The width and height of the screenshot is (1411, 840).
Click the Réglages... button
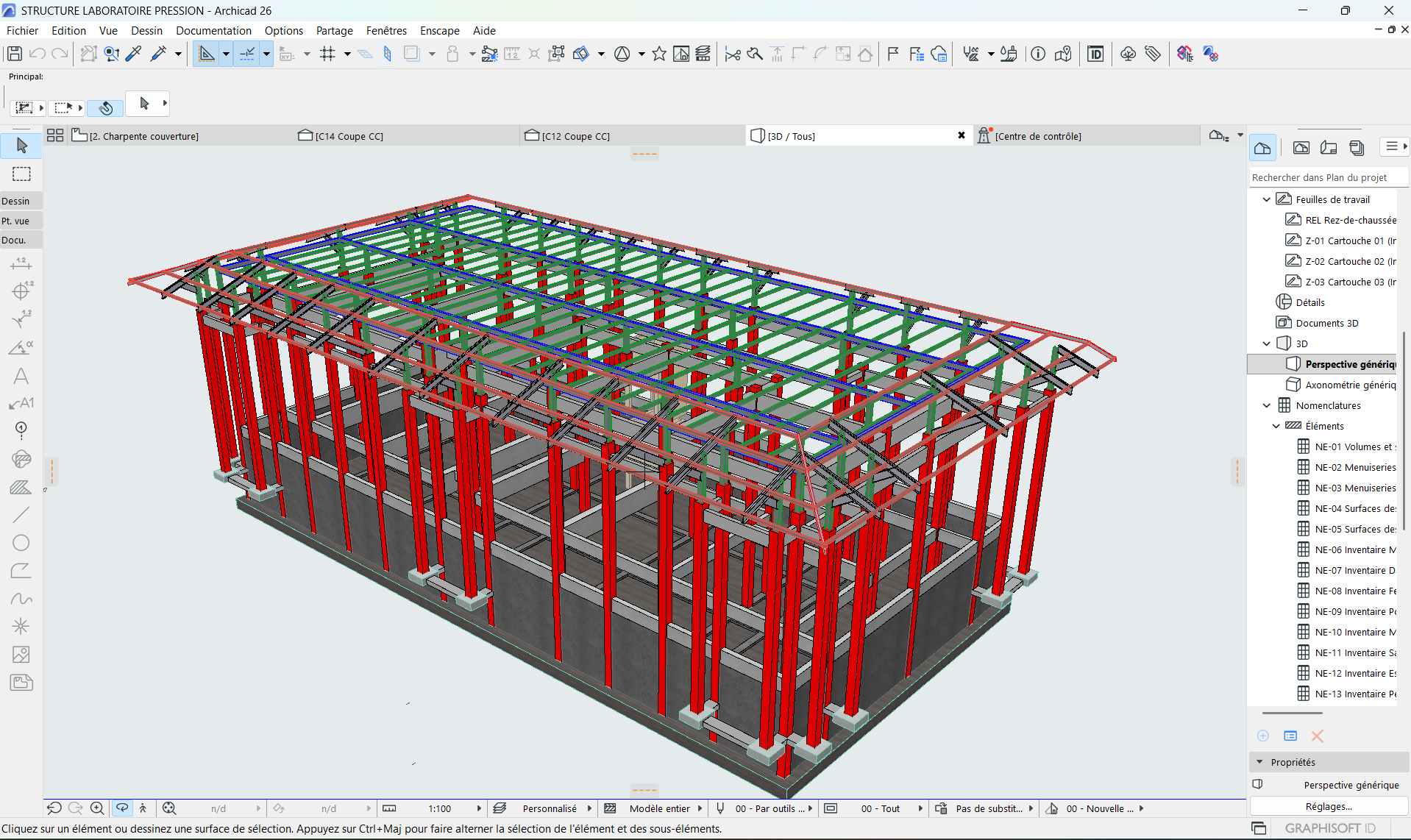[x=1328, y=807]
